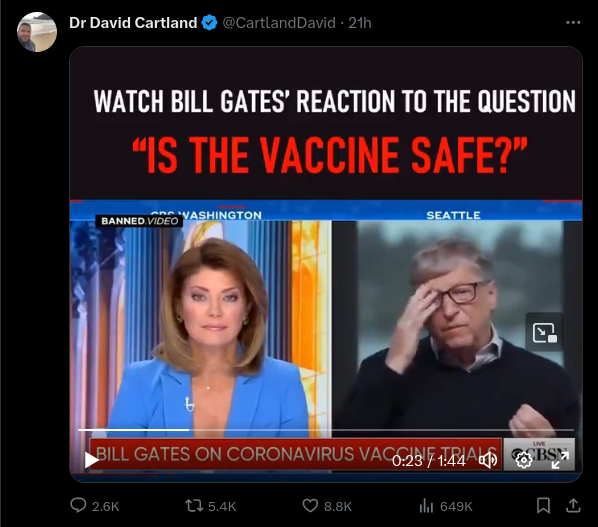Open the 21h timestamp link
The height and width of the screenshot is (527, 598).
(x=360, y=23)
